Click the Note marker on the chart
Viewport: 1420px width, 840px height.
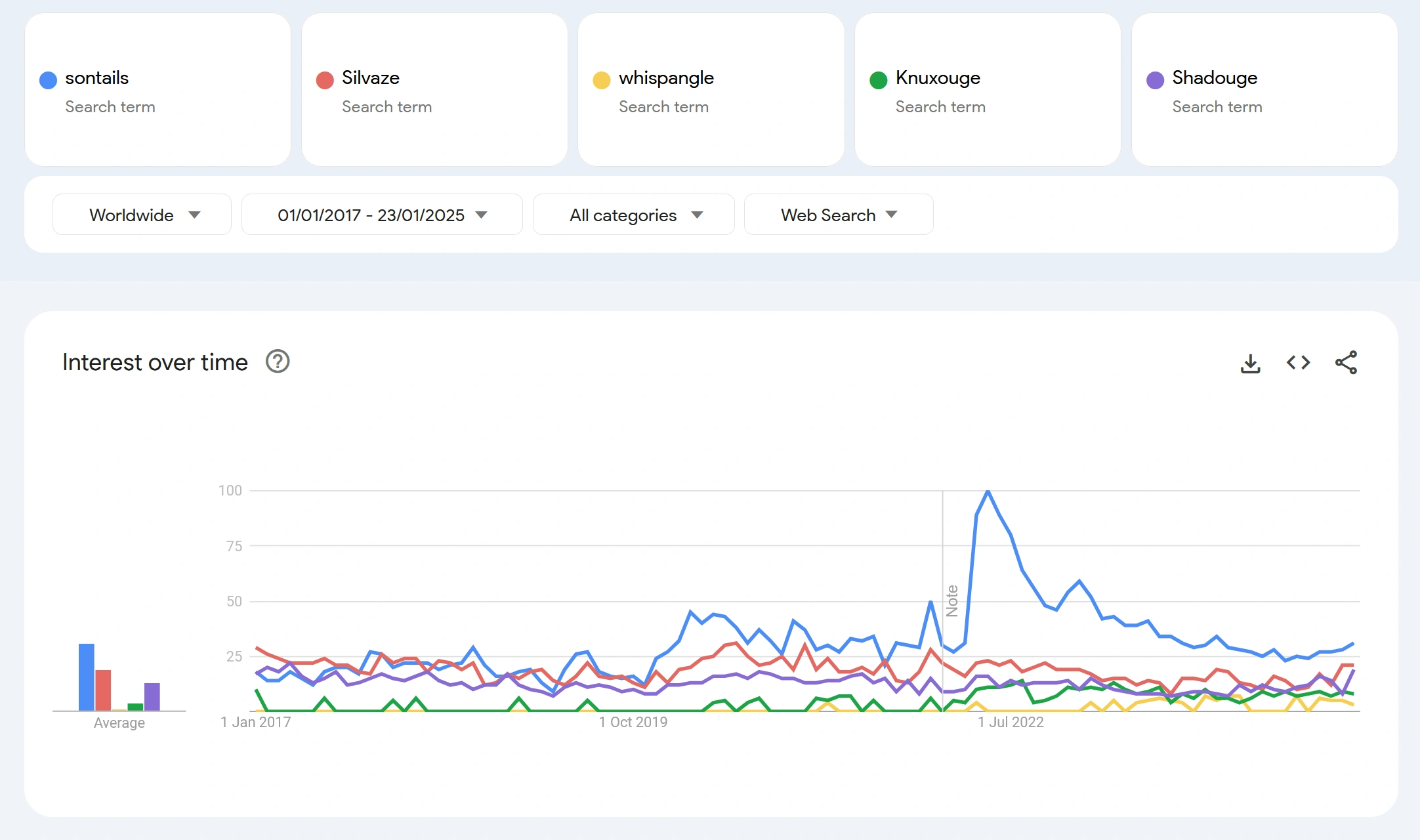952,600
